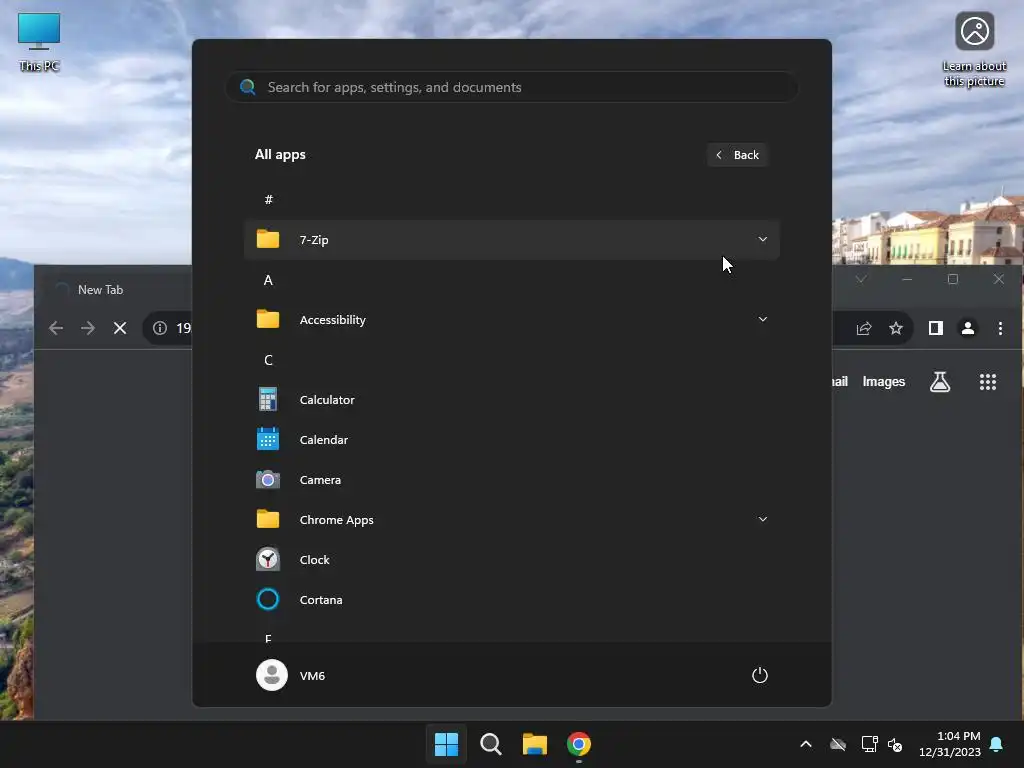Open Google Images link in Chrome
This screenshot has width=1024, height=768.
pyautogui.click(x=884, y=381)
